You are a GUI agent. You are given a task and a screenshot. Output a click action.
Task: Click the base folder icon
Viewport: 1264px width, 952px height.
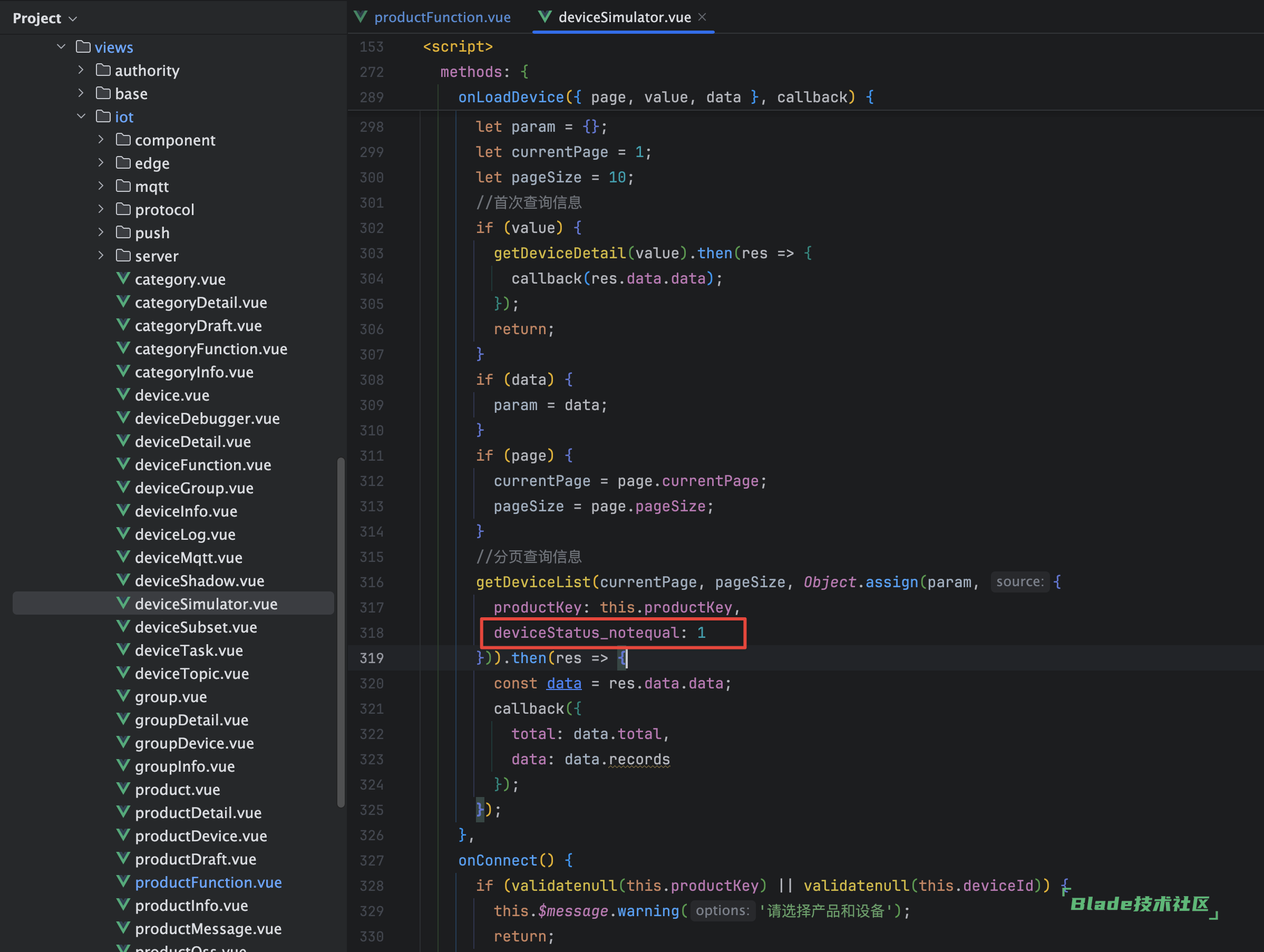point(103,93)
